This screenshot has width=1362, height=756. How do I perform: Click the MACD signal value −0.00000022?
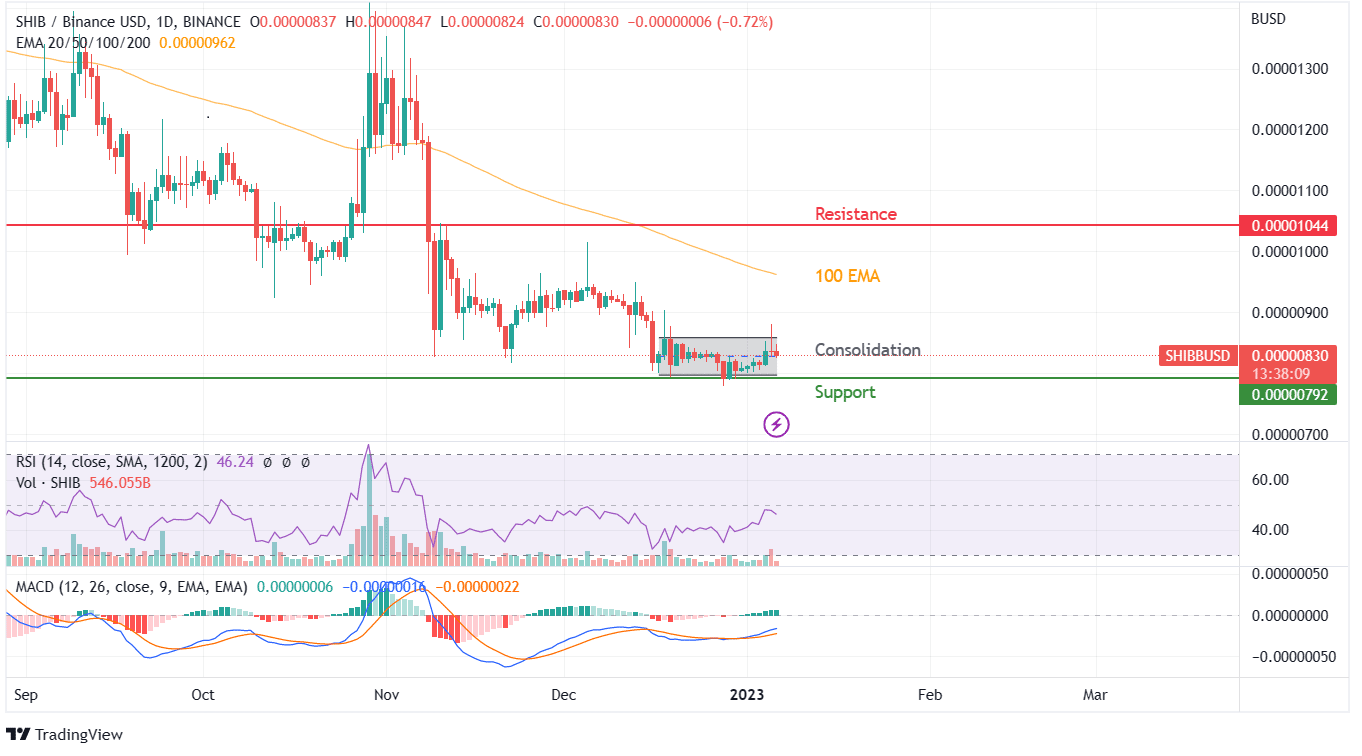tap(477, 587)
